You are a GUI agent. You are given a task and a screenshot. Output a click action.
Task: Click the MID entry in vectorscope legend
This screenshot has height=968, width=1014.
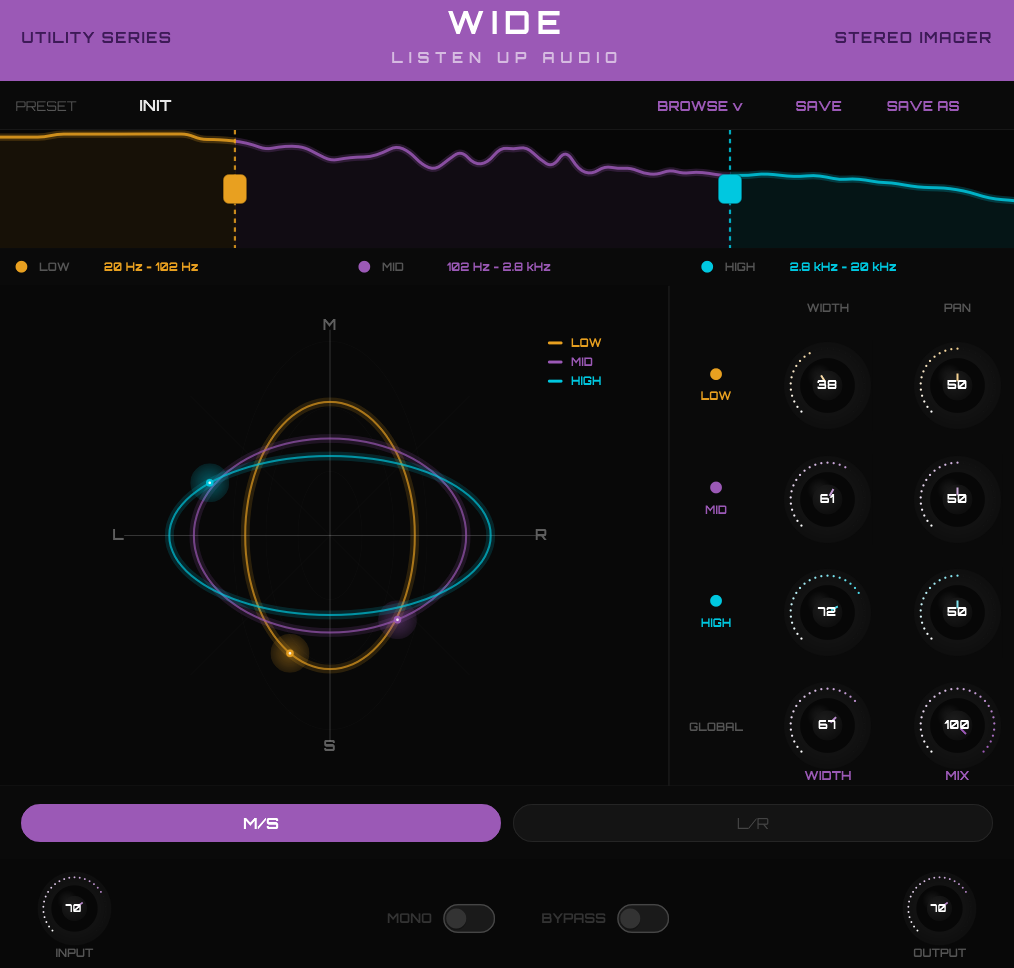click(570, 361)
